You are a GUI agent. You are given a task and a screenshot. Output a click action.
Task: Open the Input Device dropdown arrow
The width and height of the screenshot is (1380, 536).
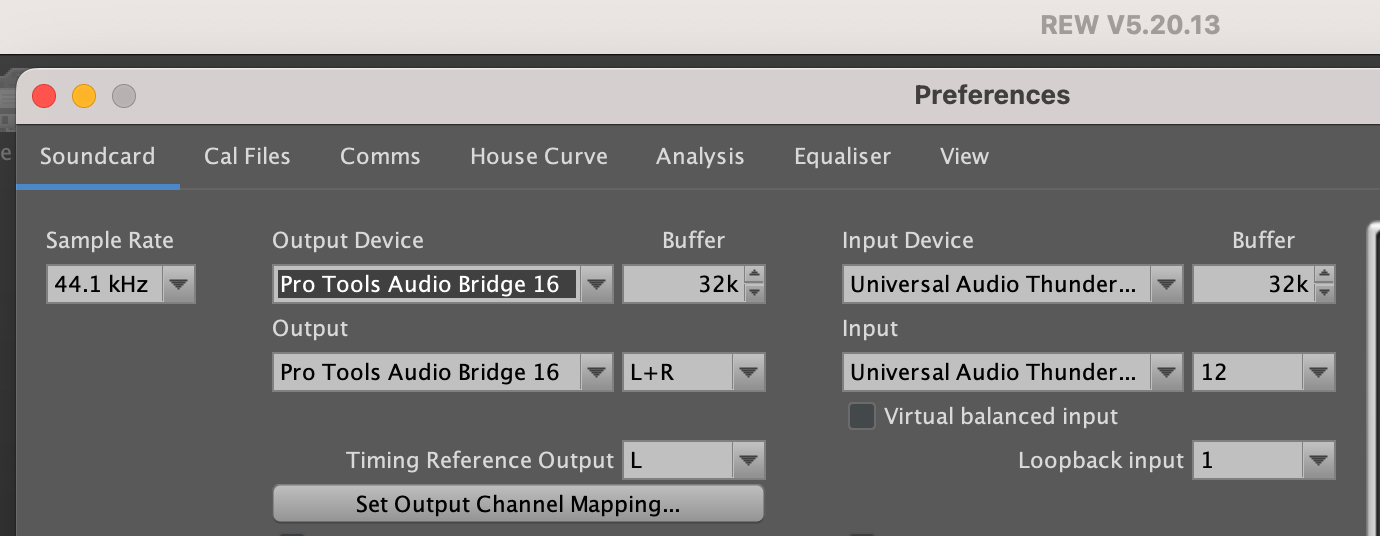[1167, 285]
